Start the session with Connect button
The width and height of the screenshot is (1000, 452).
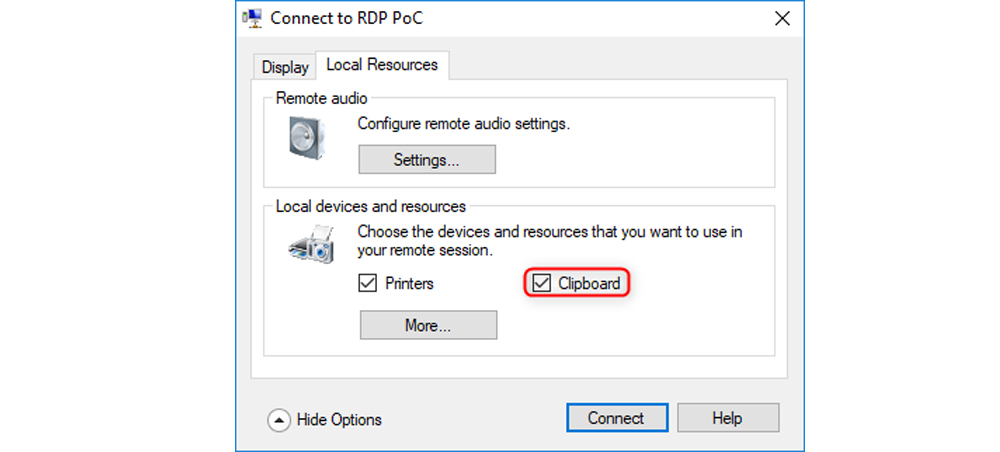pyautogui.click(x=617, y=418)
